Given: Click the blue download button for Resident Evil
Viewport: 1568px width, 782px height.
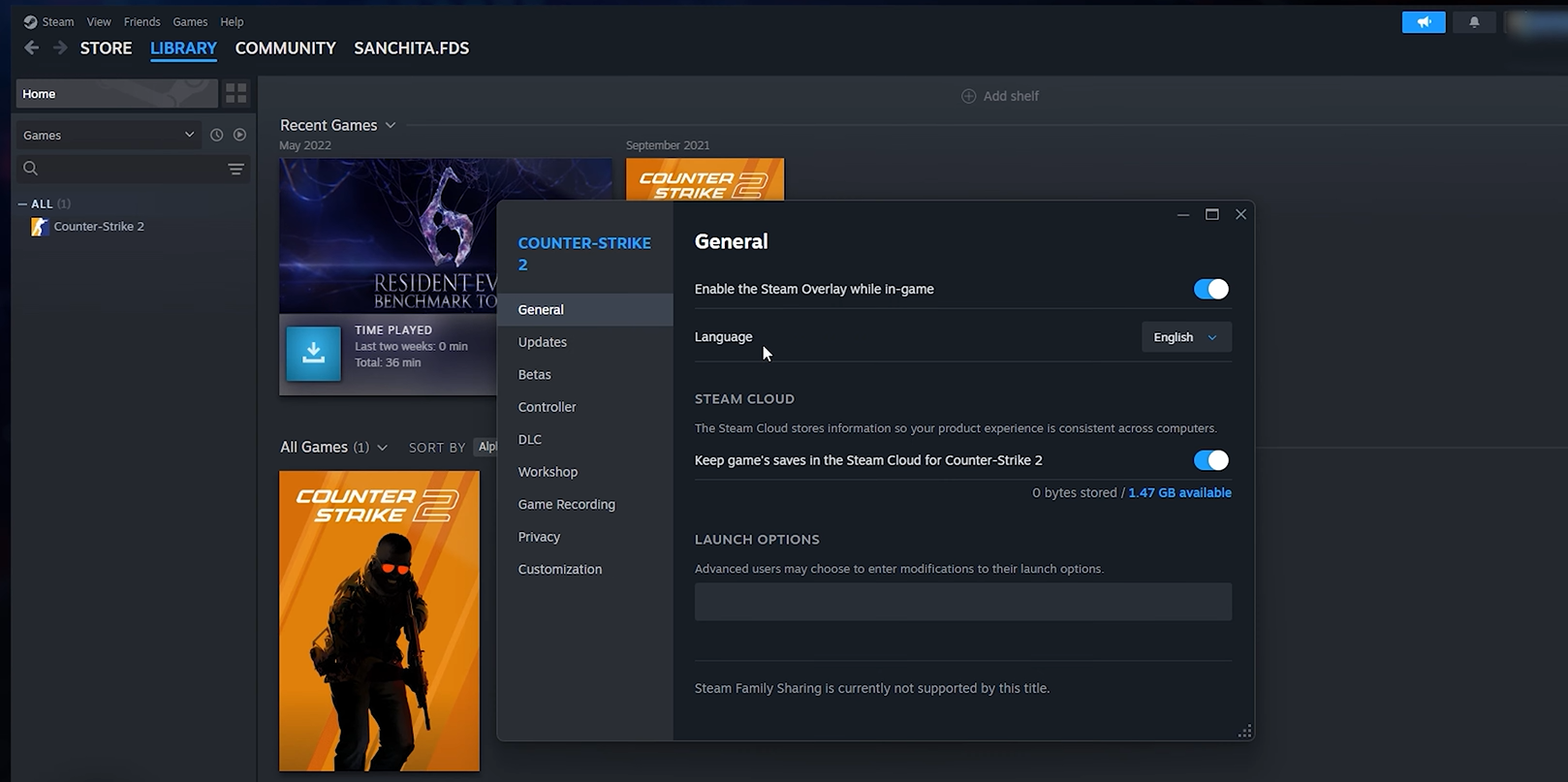Looking at the screenshot, I should point(313,353).
